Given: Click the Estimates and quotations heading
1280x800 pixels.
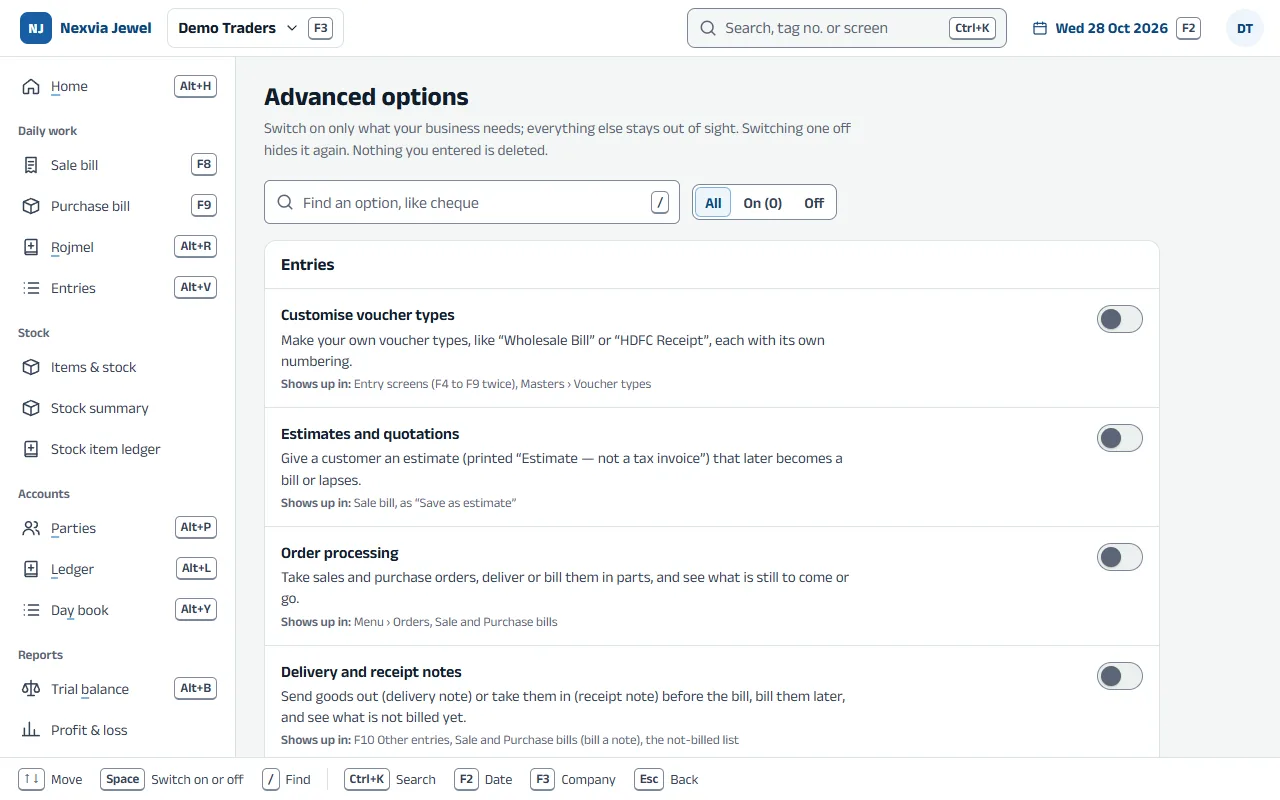Looking at the screenshot, I should pos(370,434).
